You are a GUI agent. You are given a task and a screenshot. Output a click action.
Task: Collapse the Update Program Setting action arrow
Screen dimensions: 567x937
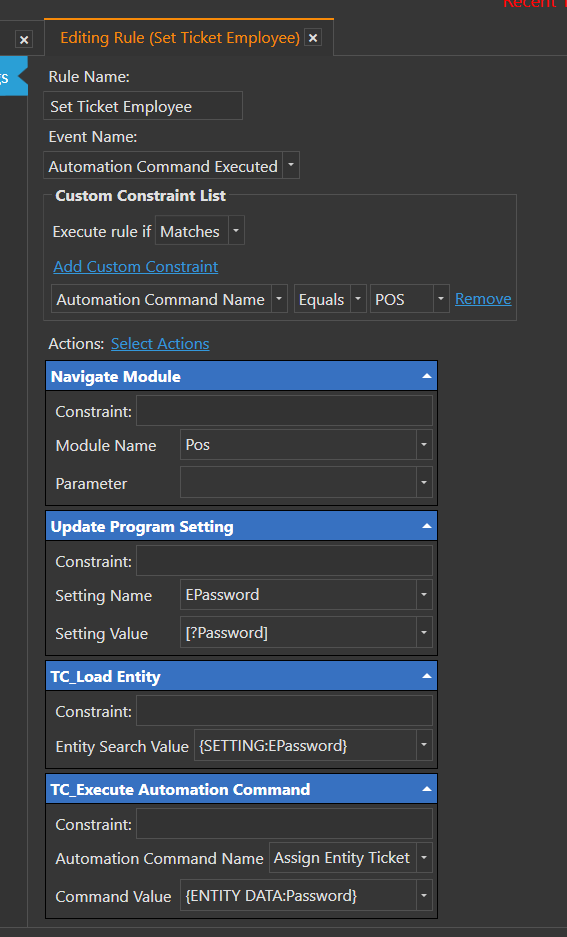(x=427, y=526)
